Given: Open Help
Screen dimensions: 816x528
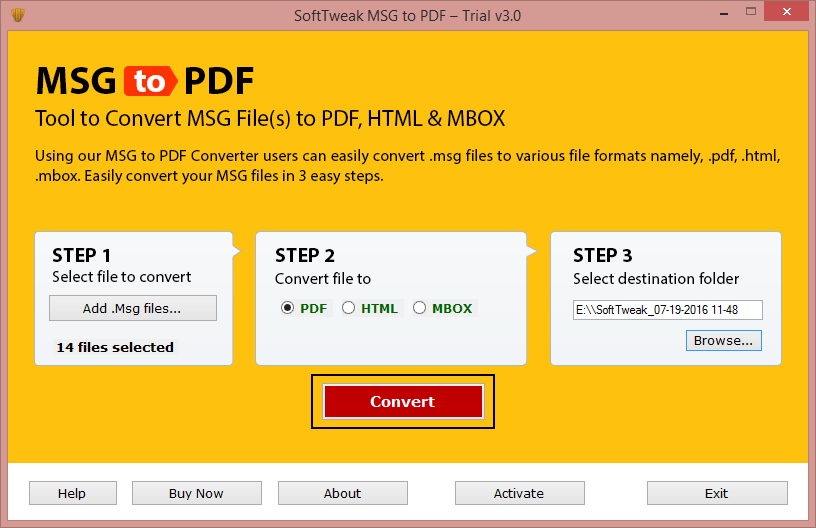Looking at the screenshot, I should point(72,493).
